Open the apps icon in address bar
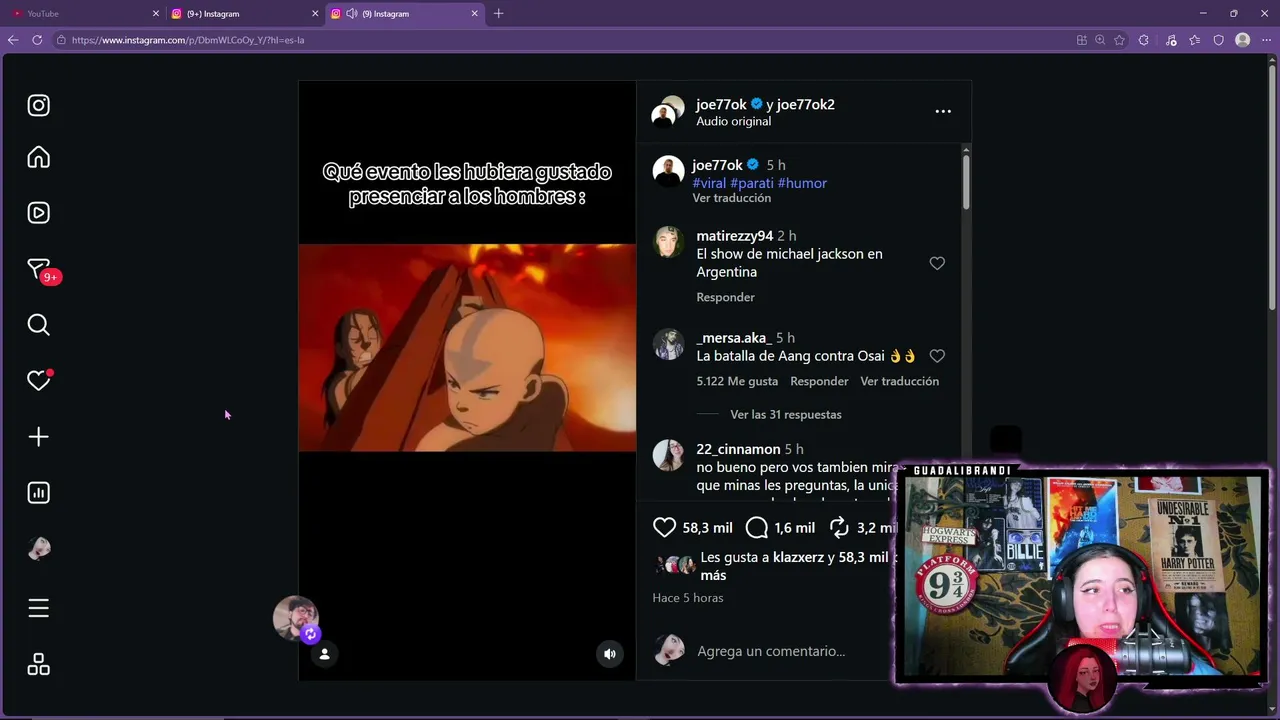 [x=1081, y=40]
